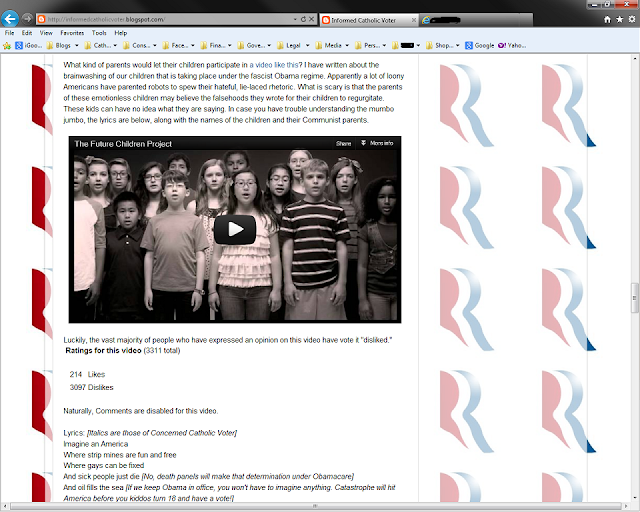Click the scroll up arrow
The width and height of the screenshot is (640, 512).
[635, 58]
